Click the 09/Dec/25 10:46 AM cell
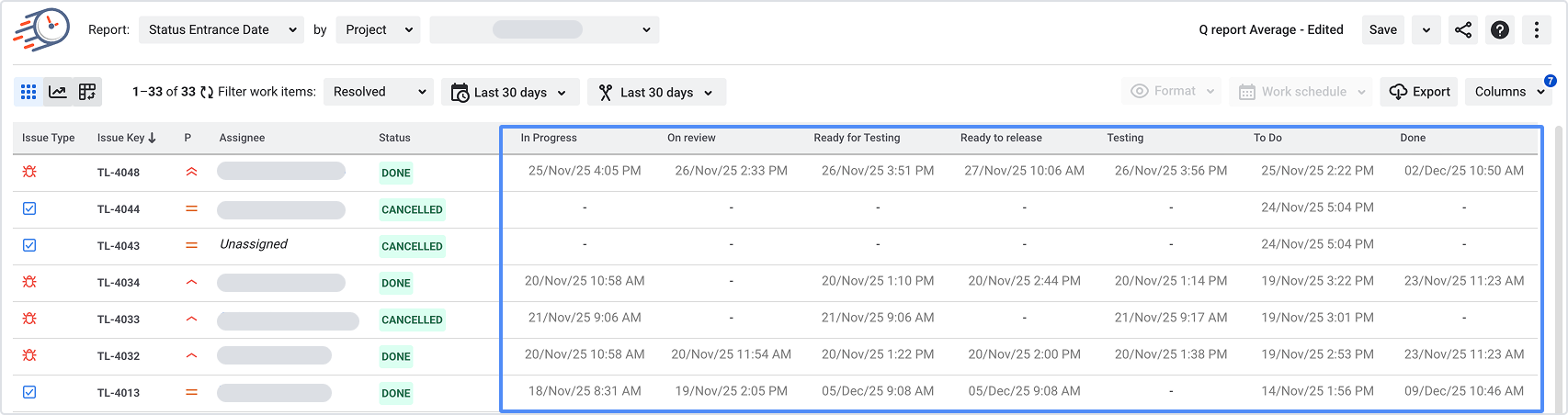 pos(1464,391)
